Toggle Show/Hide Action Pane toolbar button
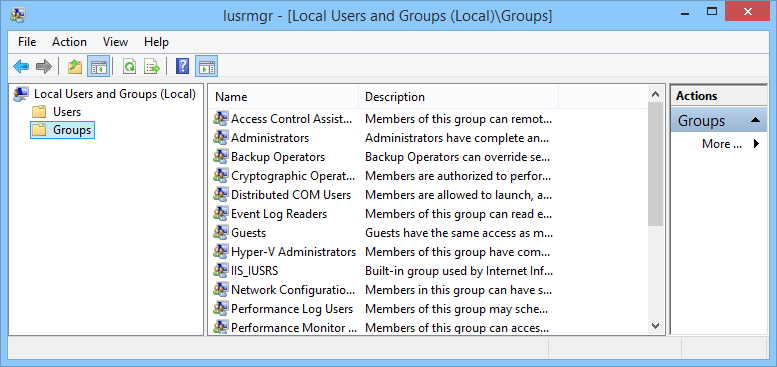Image resolution: width=777 pixels, height=367 pixels. [206, 66]
